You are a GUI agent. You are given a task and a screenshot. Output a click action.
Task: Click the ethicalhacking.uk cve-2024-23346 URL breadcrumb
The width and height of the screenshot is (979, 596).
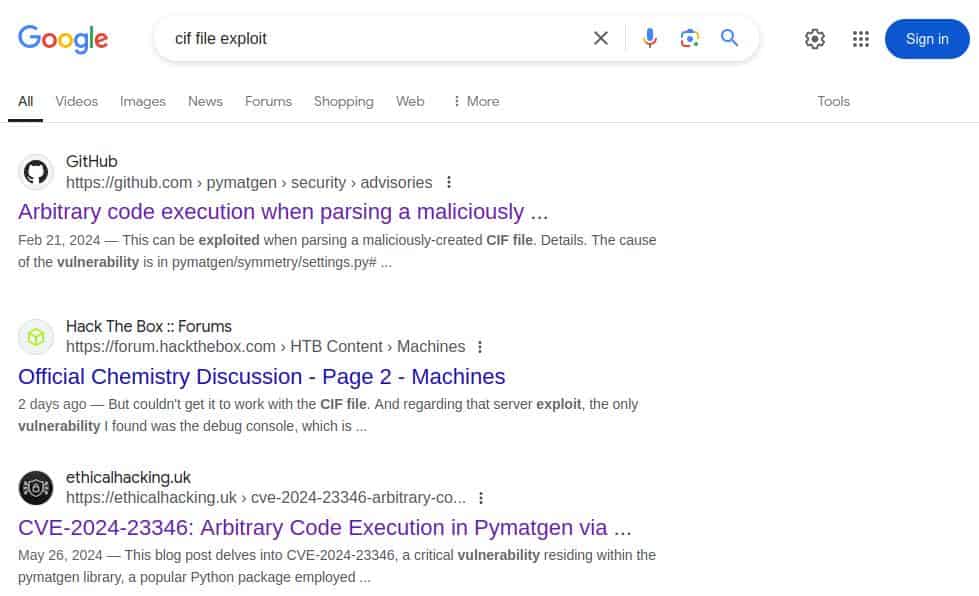coord(266,497)
